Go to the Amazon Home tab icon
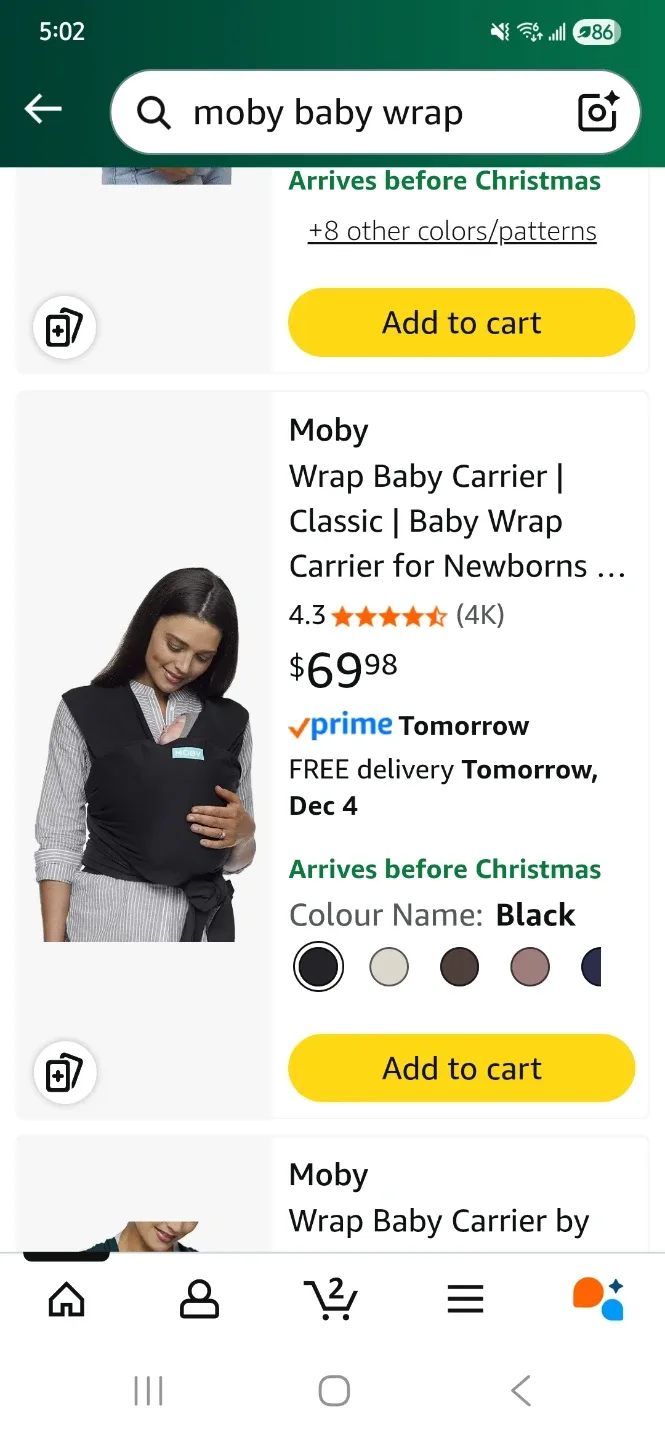Image resolution: width=665 pixels, height=1440 pixels. 66,1297
